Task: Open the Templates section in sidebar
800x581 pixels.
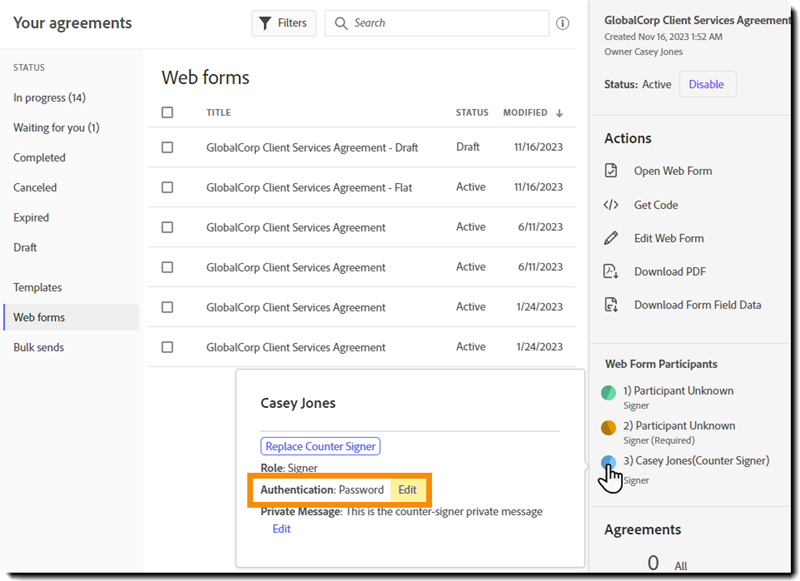Action: [x=37, y=288]
